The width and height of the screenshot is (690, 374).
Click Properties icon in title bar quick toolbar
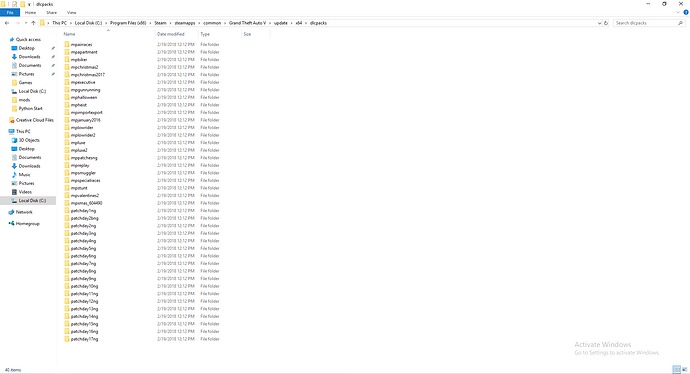click(x=14, y=4)
